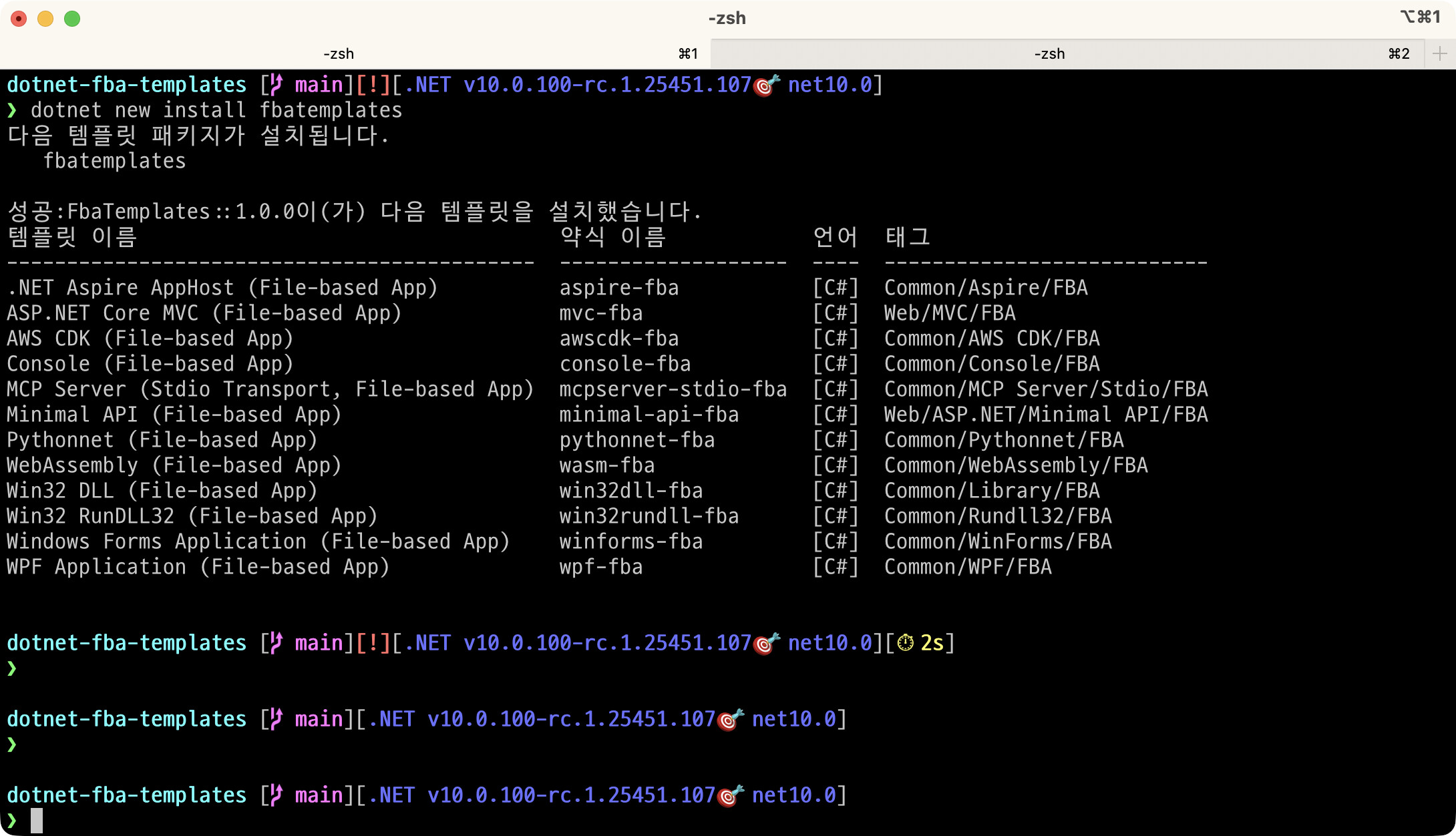The width and height of the screenshot is (1456, 836).
Task: Minimize the terminal with the yellow button
Action: [45, 19]
